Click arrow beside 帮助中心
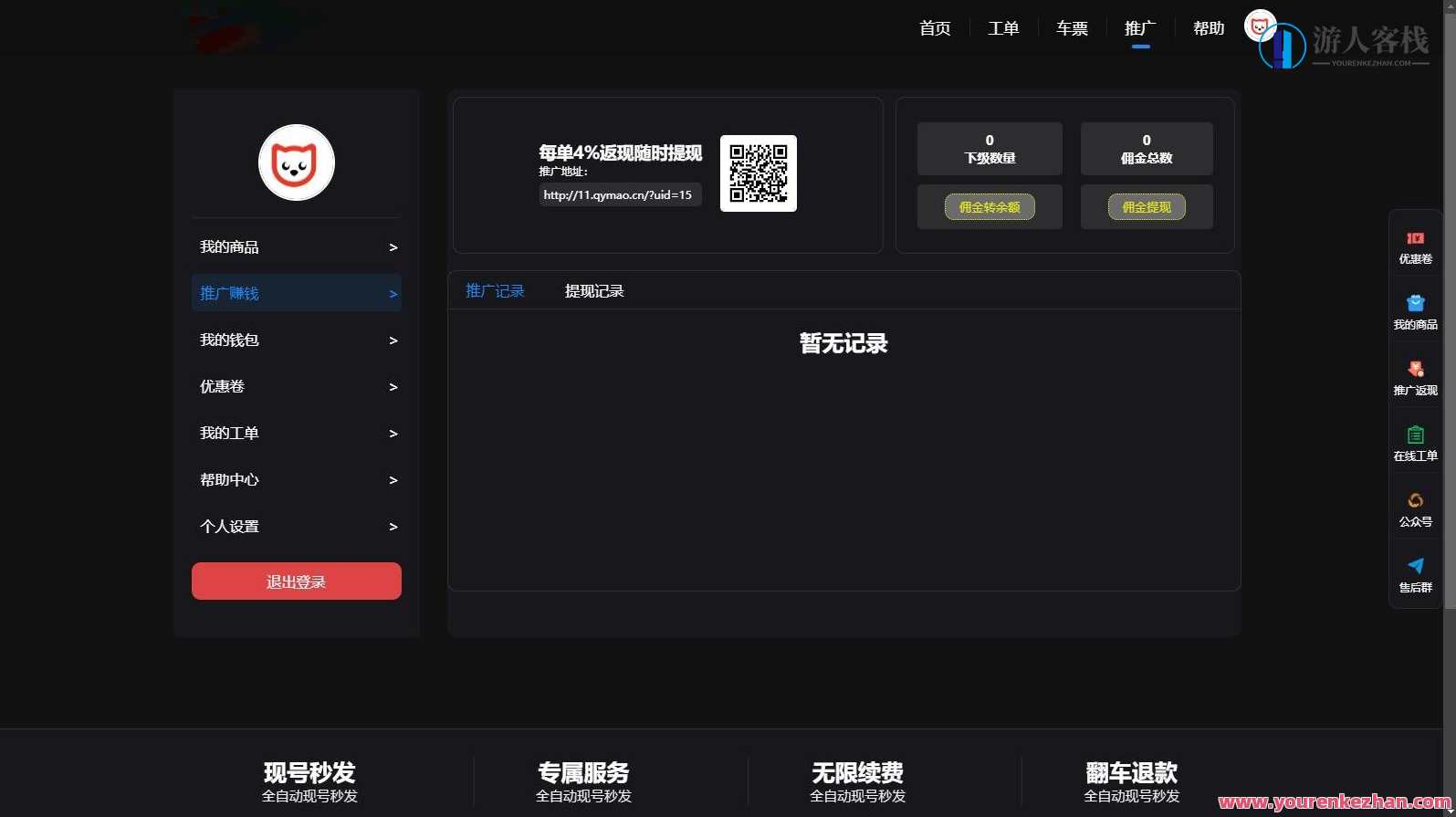The image size is (1456, 817). click(393, 480)
